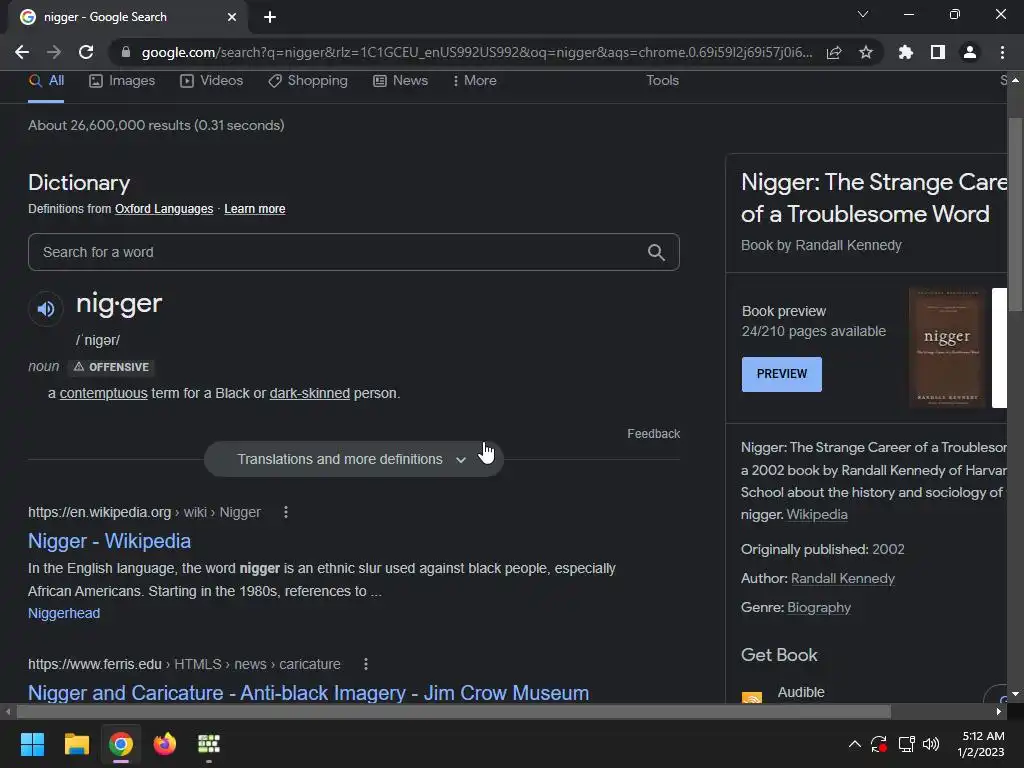1024x768 pixels.
Task: Select the All search tab
Action: tap(46, 81)
